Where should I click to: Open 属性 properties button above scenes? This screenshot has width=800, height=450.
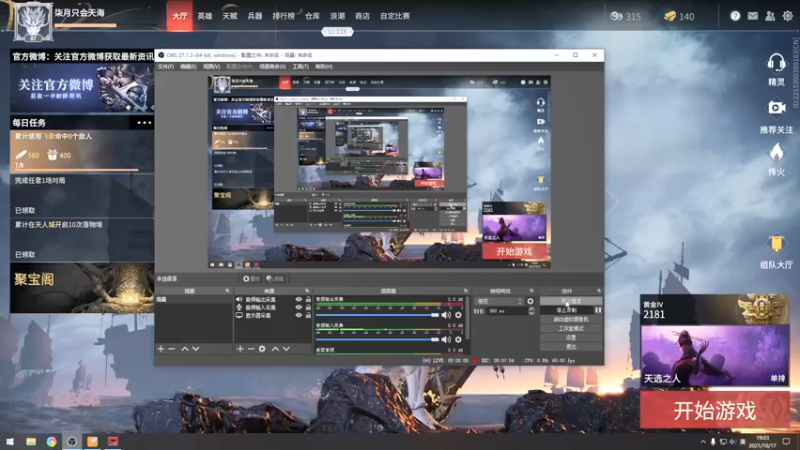click(251, 279)
